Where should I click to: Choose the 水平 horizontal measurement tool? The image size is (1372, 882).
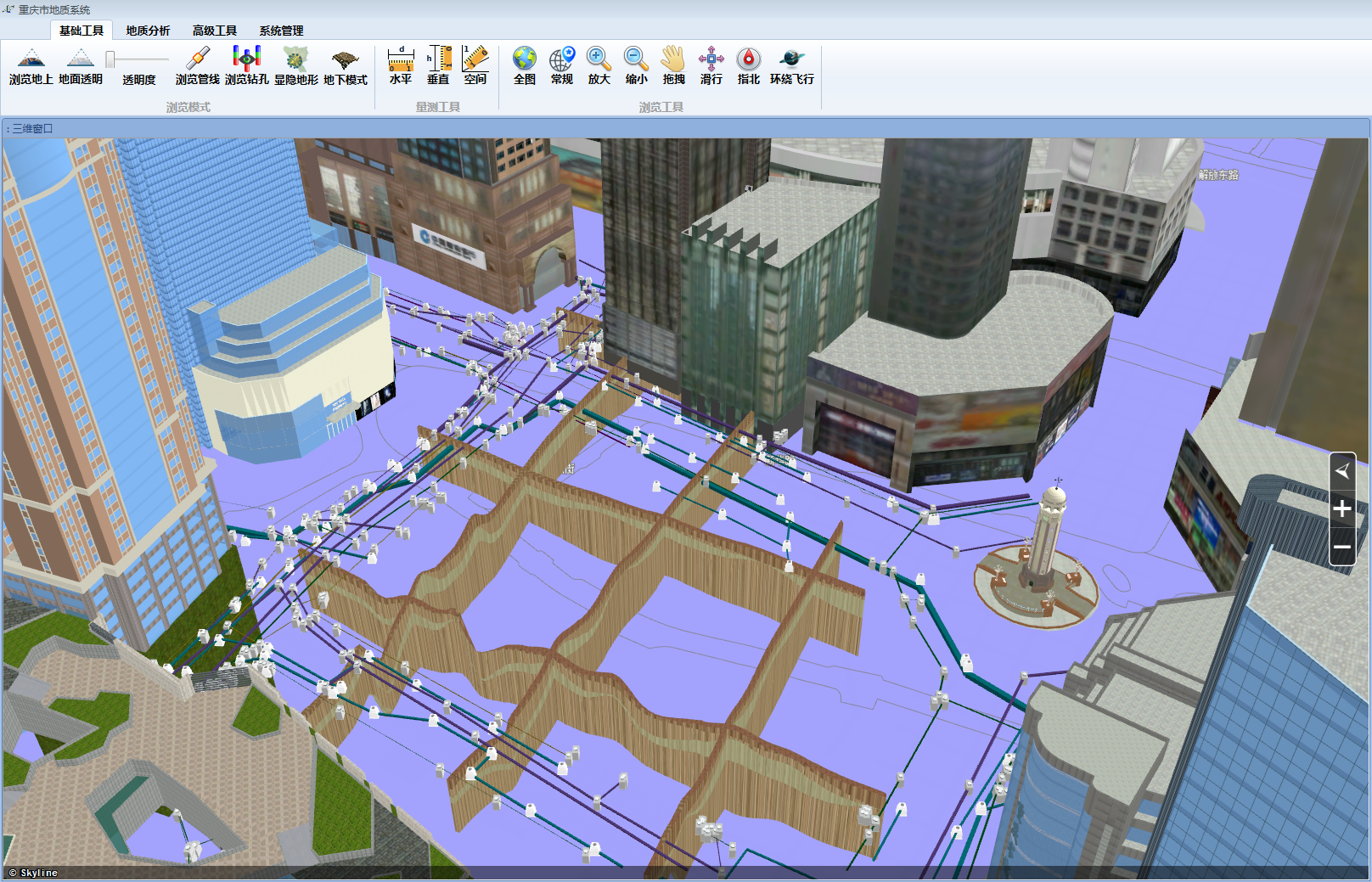click(x=401, y=66)
